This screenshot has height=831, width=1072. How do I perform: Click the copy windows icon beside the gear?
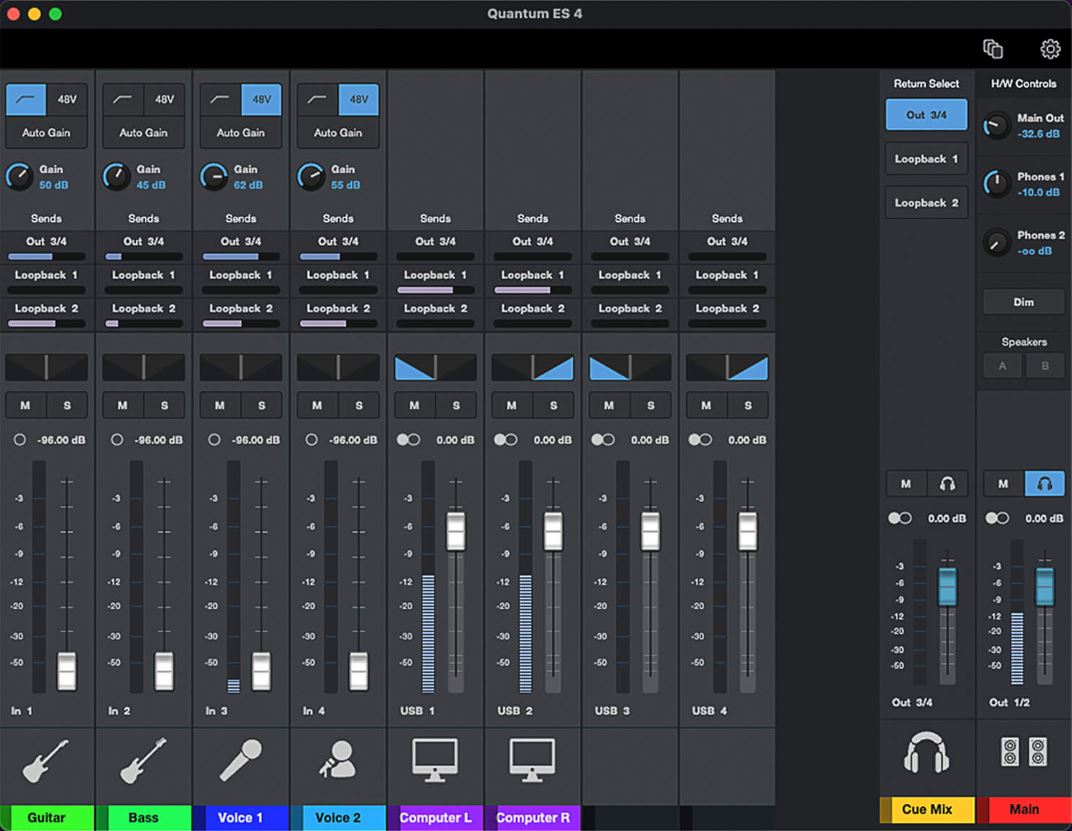[x=992, y=49]
